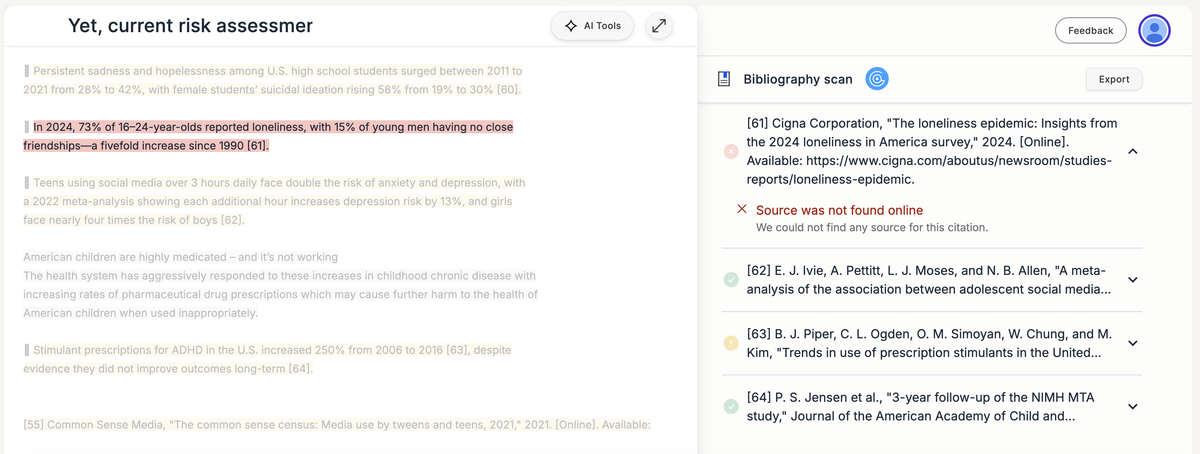Viewport: 1200px width, 454px height.
Task: Click the Common Sense Media reference 55 text
Action: point(336,424)
